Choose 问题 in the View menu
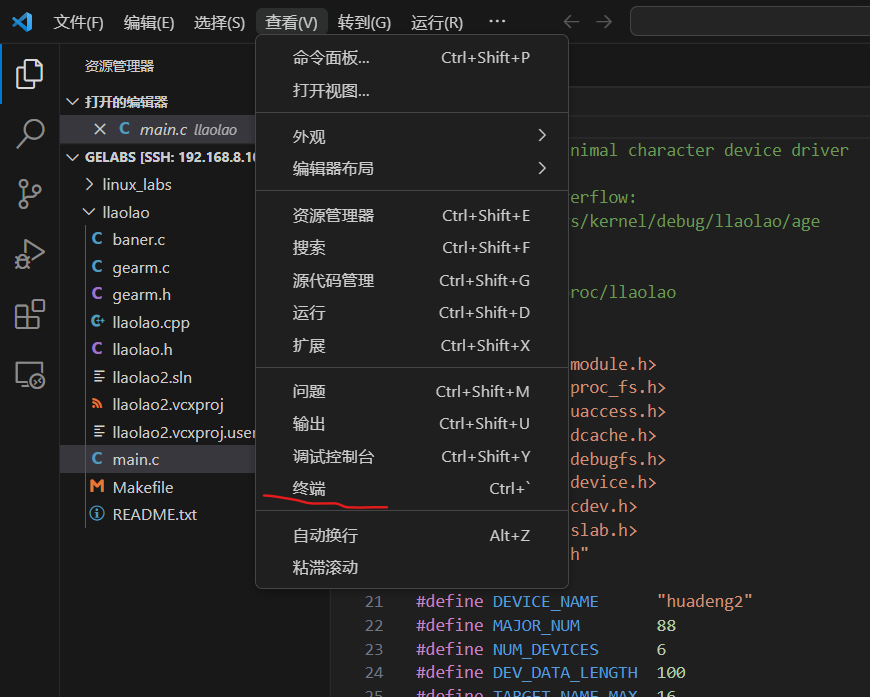 [x=412, y=391]
